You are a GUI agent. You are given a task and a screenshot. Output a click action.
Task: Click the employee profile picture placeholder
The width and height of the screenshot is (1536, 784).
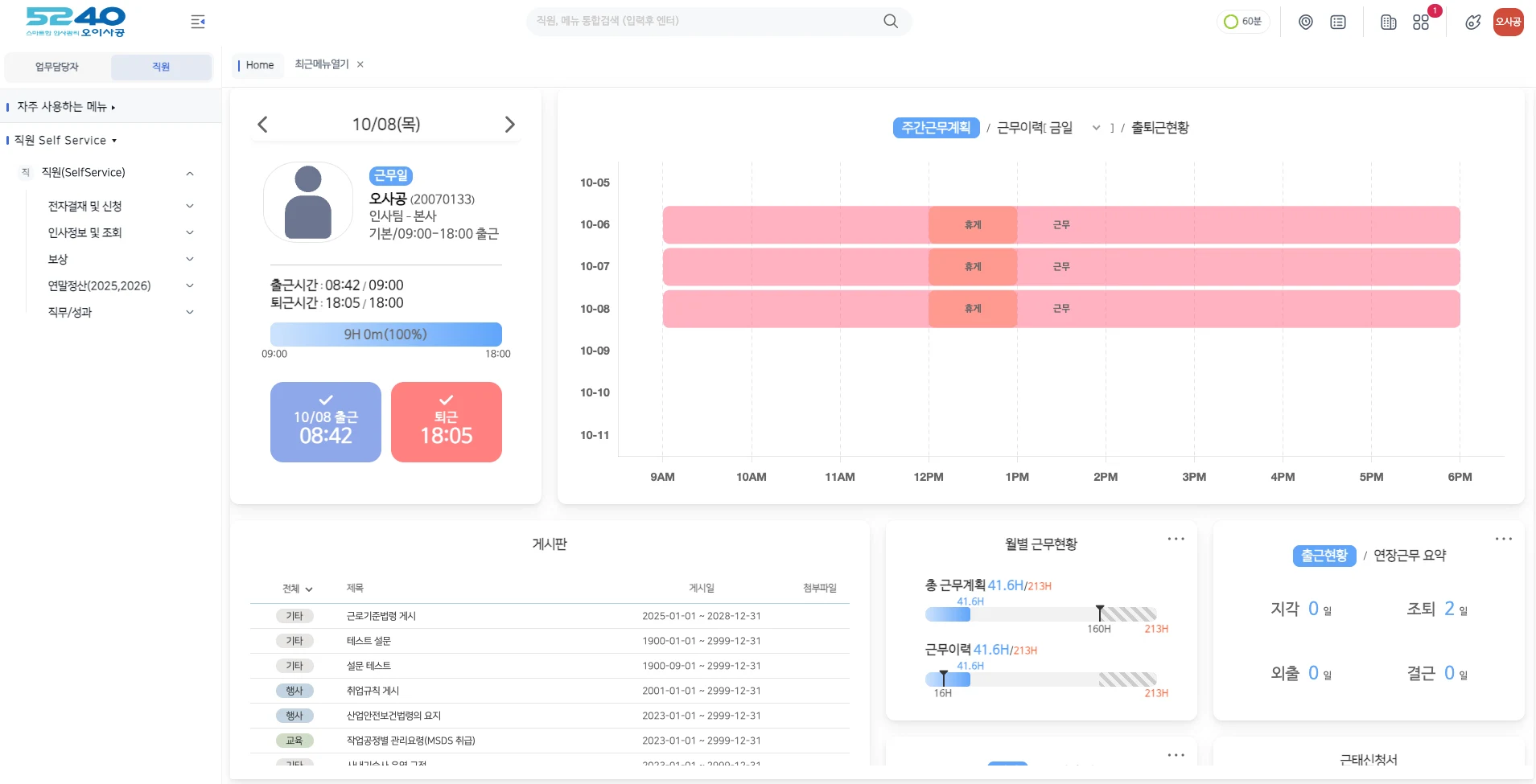pos(308,203)
